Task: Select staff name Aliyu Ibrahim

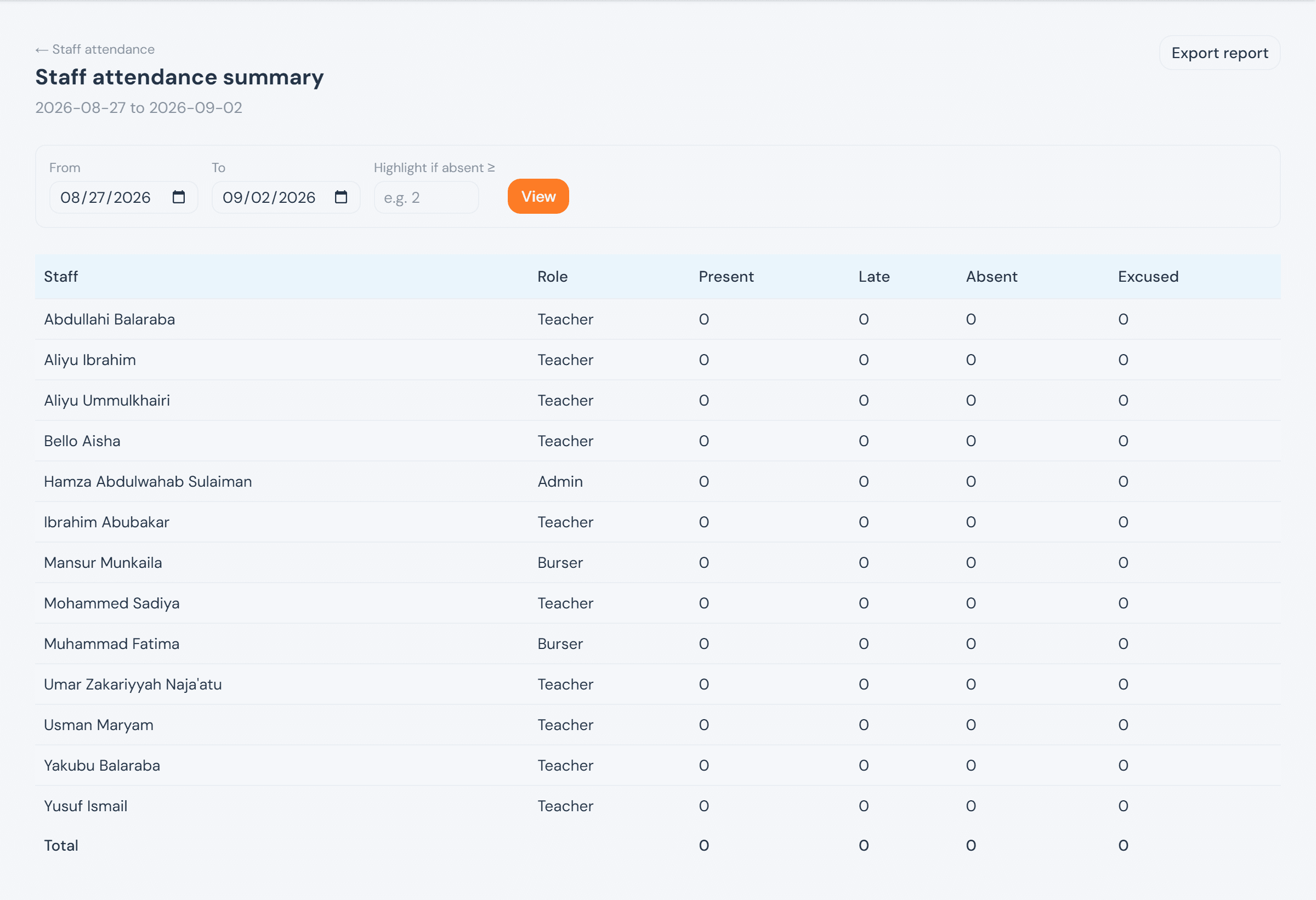Action: tap(90, 360)
